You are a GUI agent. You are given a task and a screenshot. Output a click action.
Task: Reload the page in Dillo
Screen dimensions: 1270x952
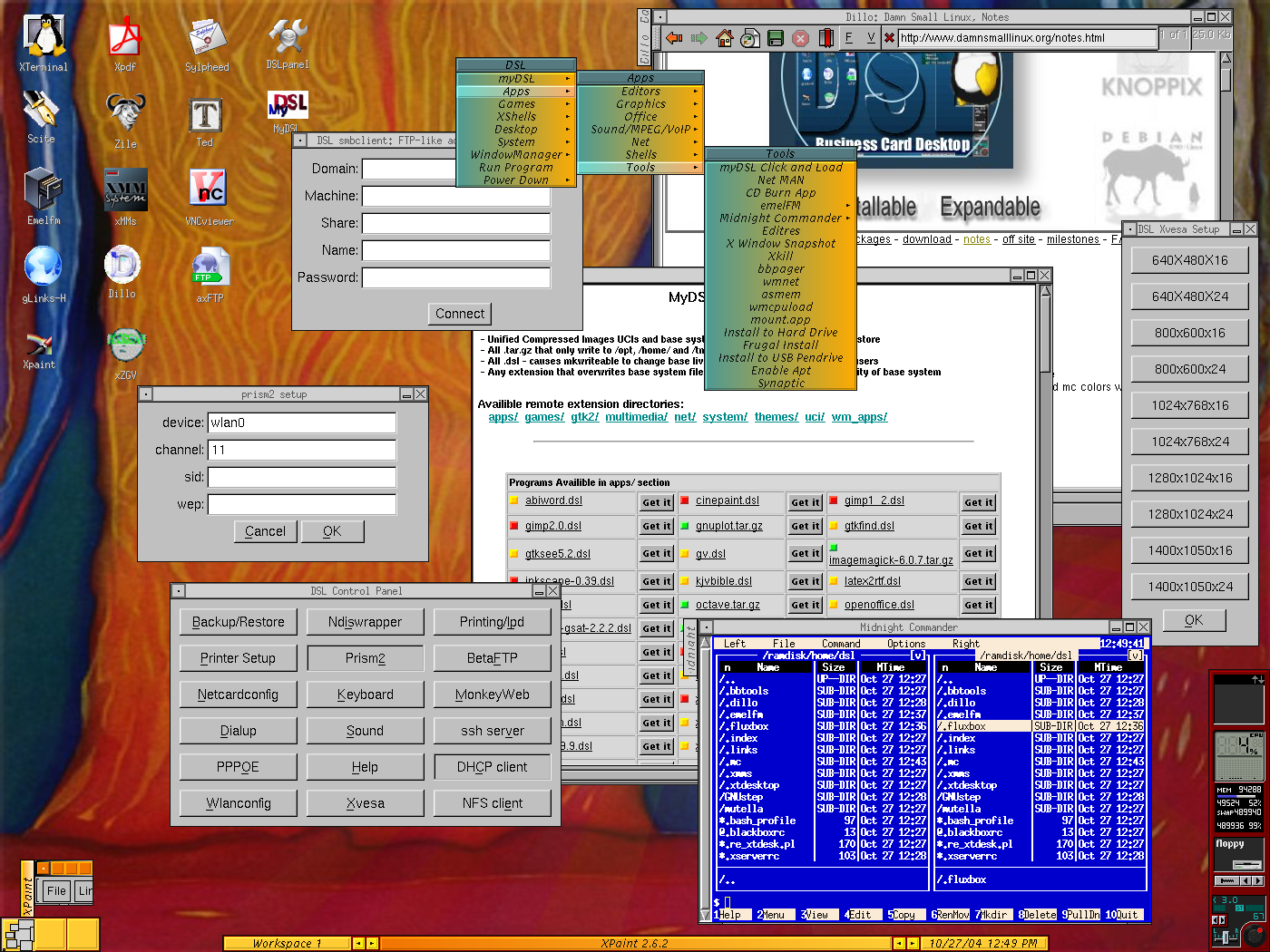click(x=749, y=38)
